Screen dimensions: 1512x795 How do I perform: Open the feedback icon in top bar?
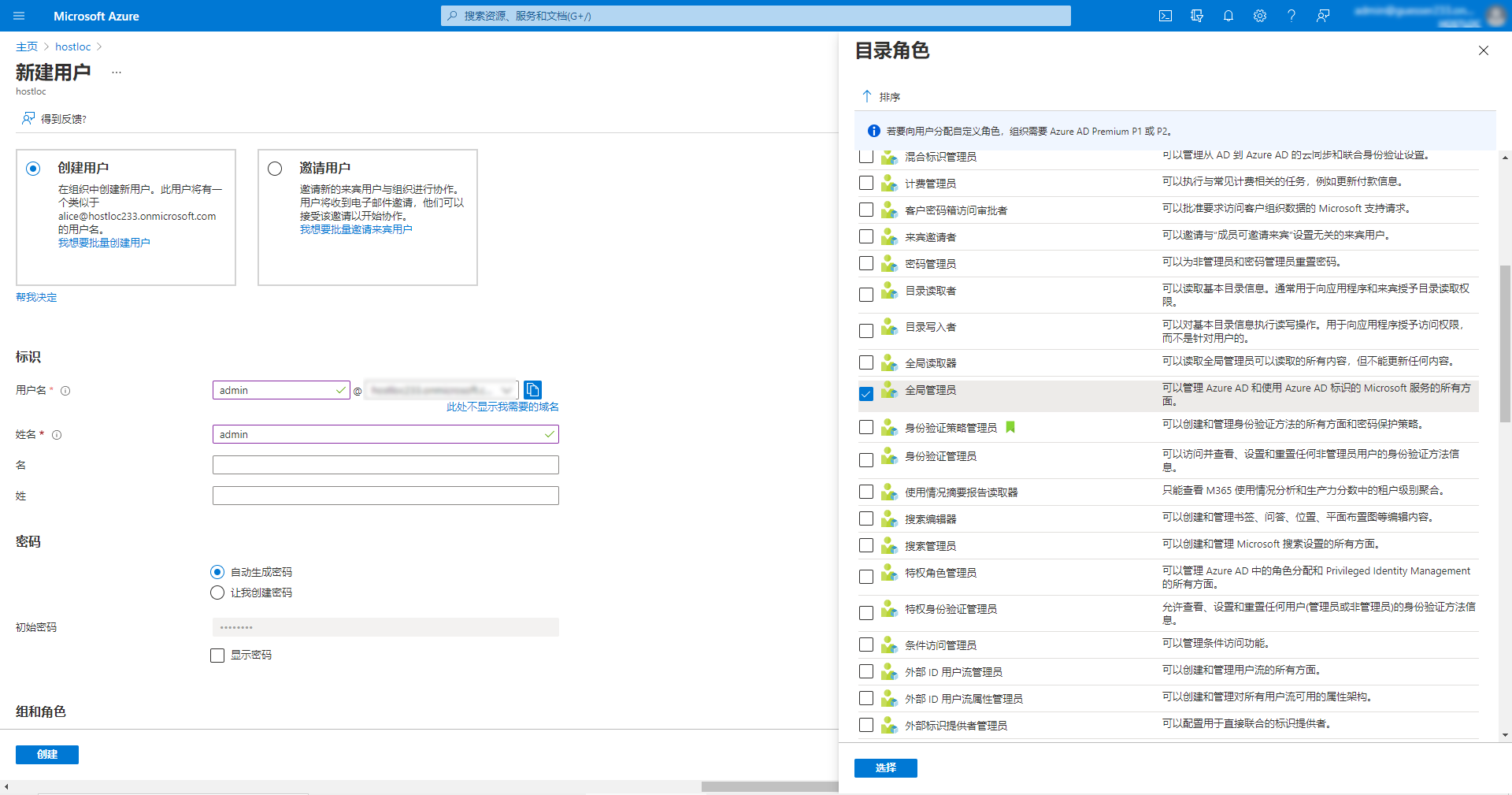1323,16
